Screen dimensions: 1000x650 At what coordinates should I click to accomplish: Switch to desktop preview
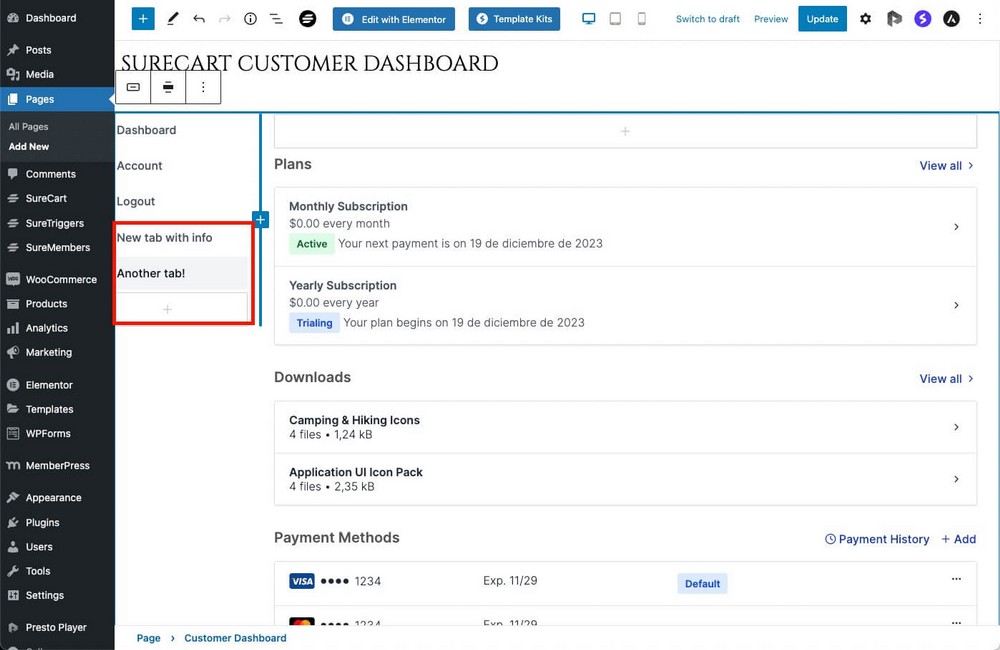pyautogui.click(x=589, y=19)
